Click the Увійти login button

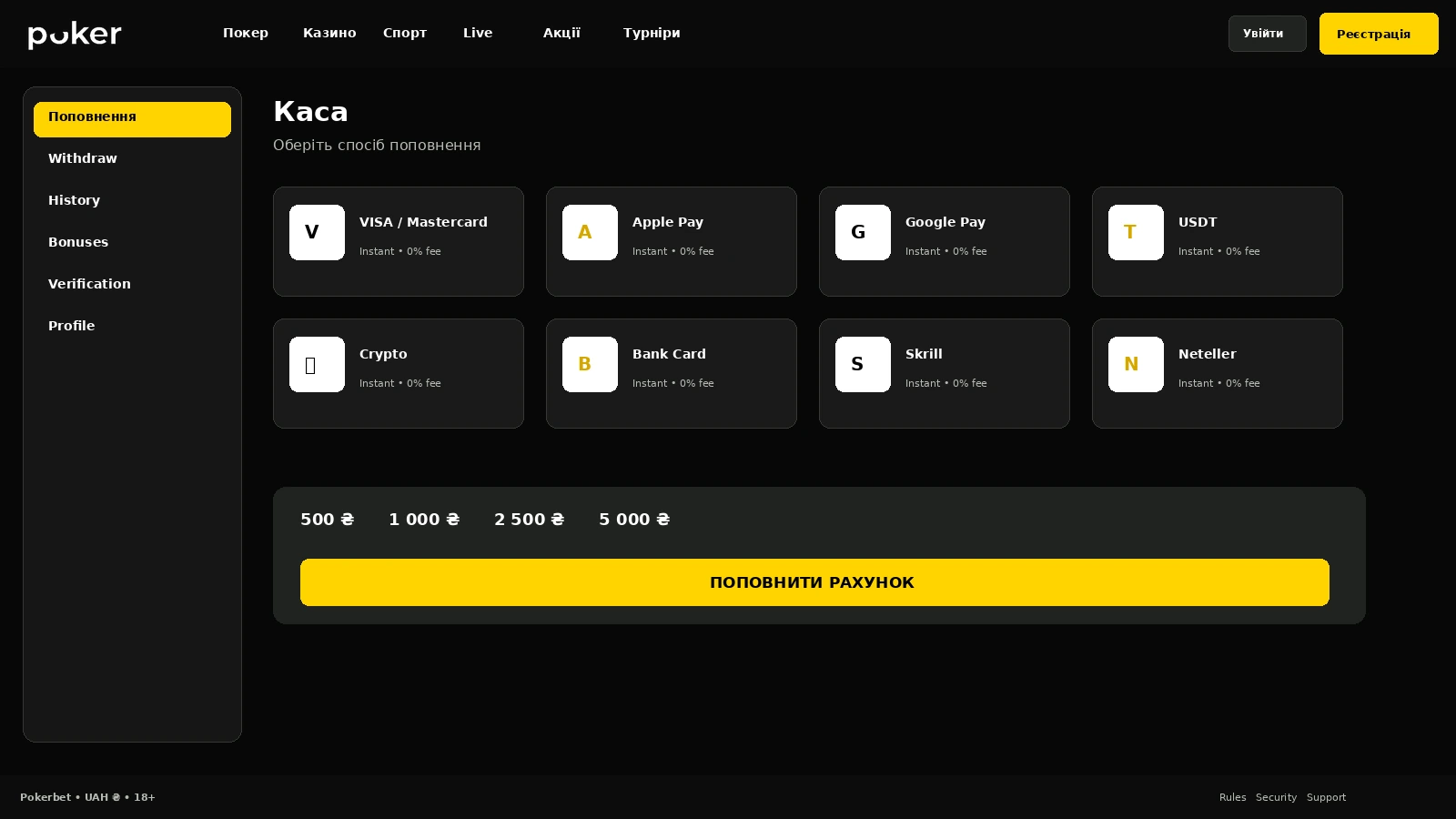[1267, 34]
